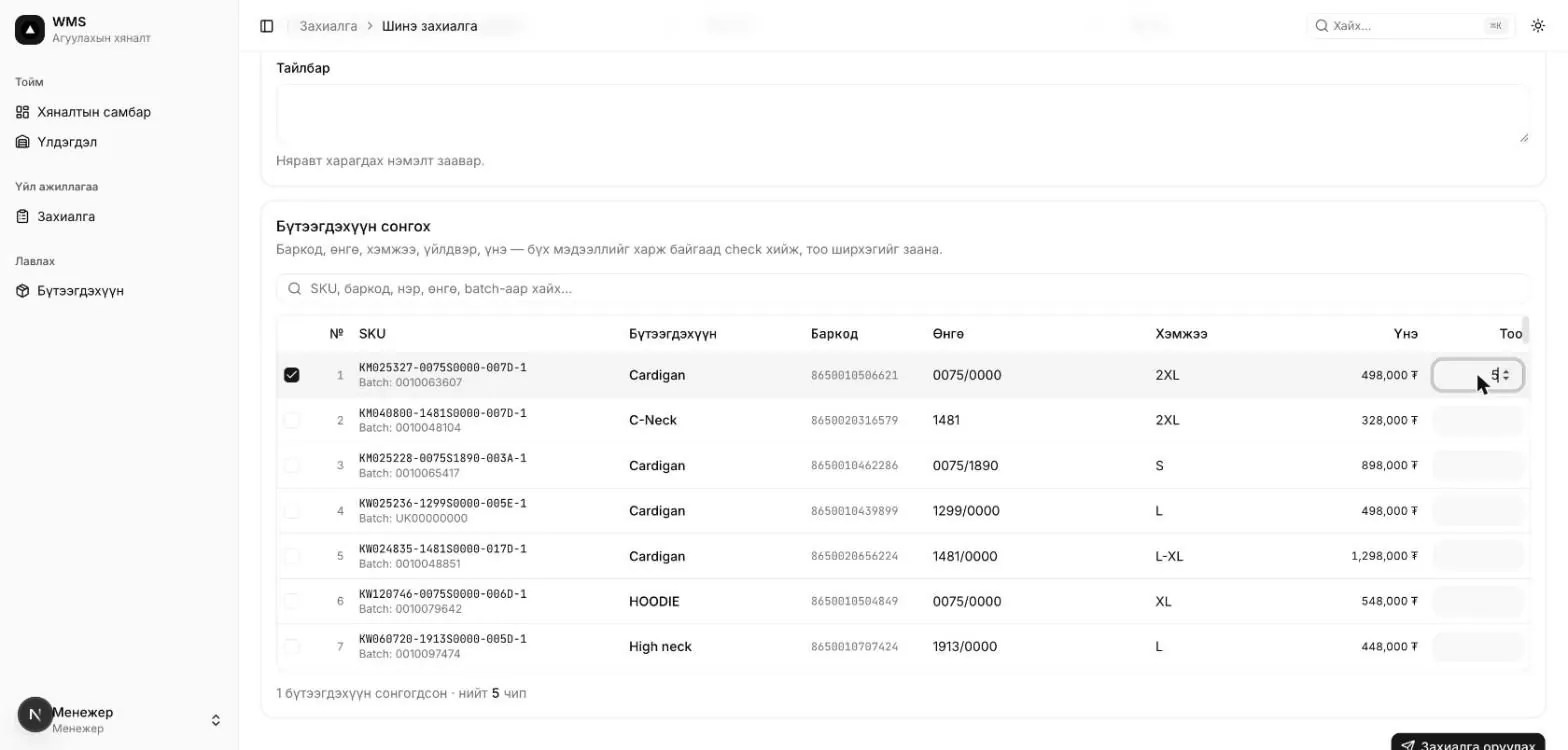
Task: Check the Cardigan 1299/0000 row checkbox
Action: (x=292, y=511)
